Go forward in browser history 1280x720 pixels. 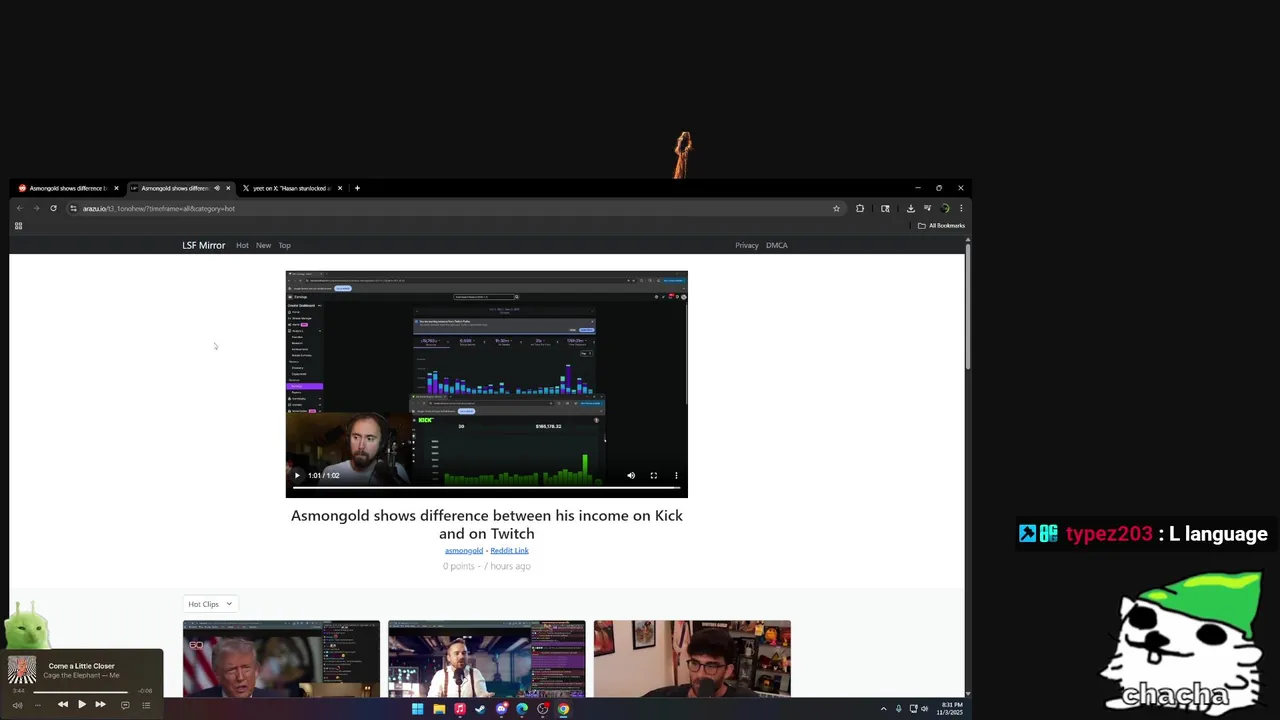pos(36,209)
